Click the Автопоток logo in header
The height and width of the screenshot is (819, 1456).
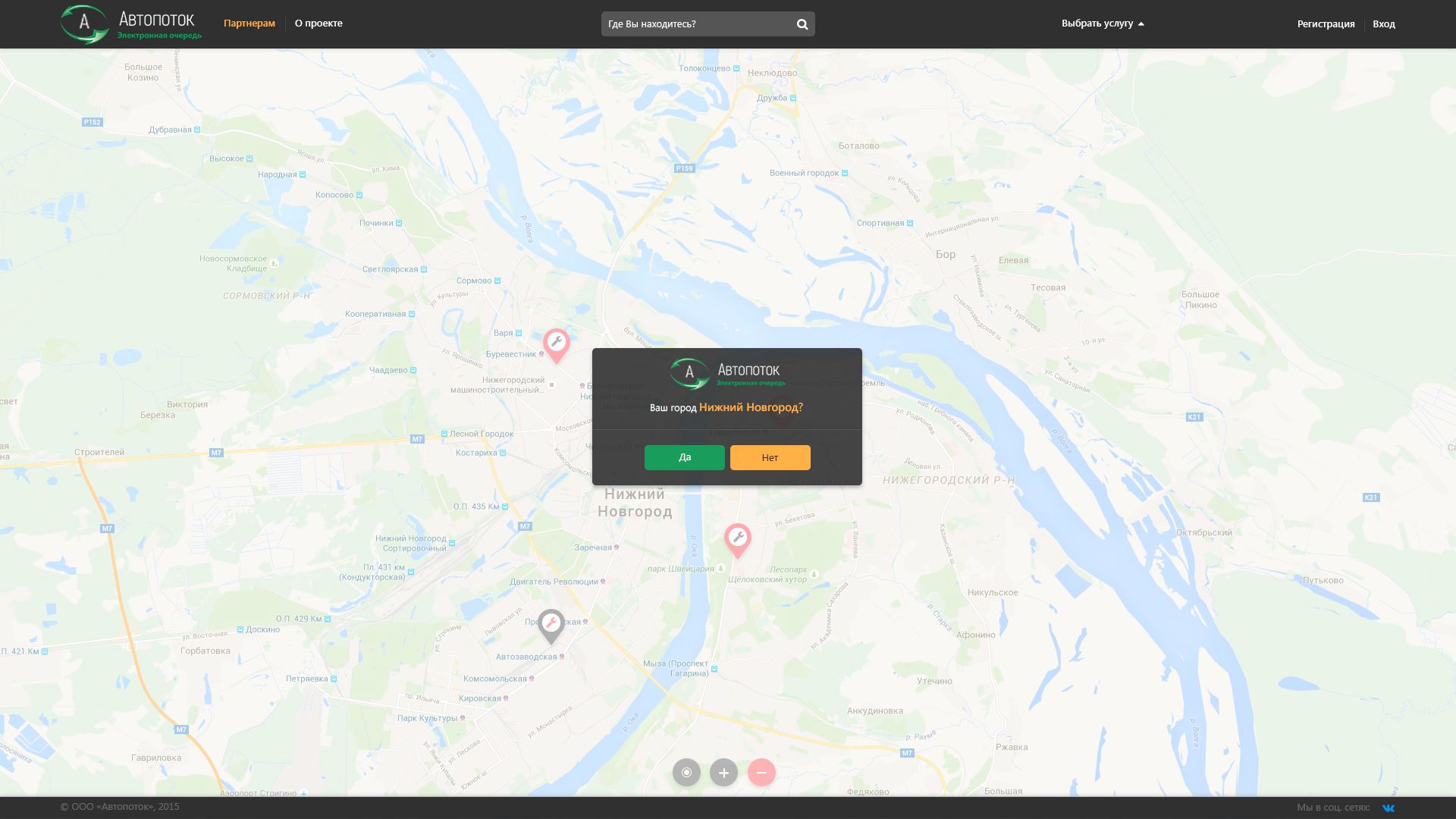131,24
